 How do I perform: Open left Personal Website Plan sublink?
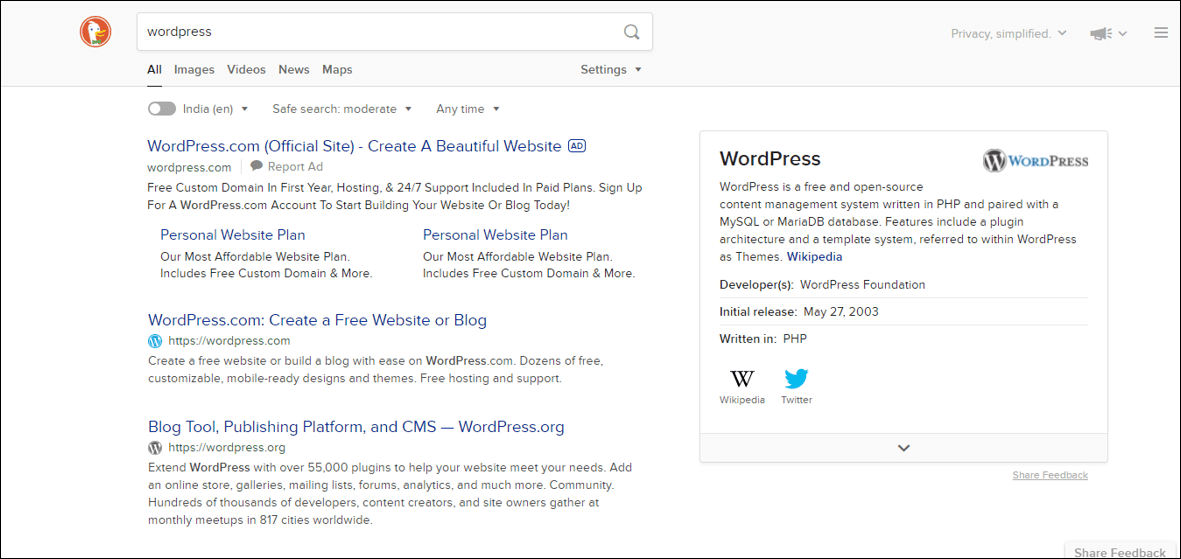[233, 235]
